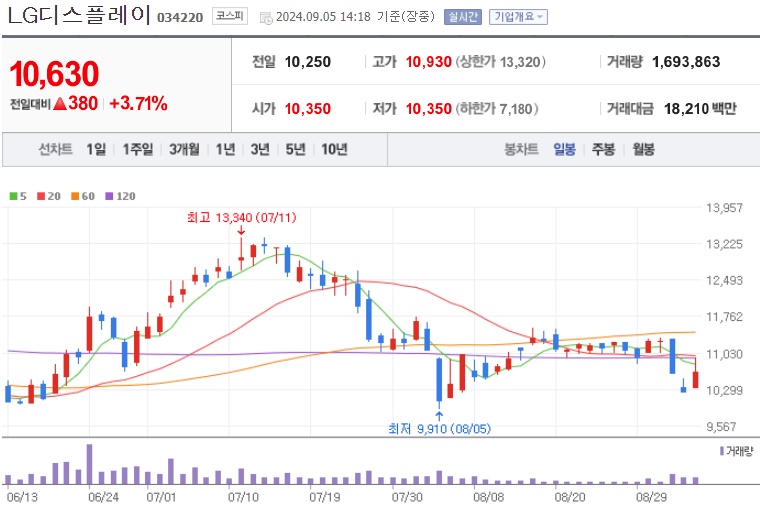Select the 3개월 line chart tab
This screenshot has width=760, height=510.
pos(184,149)
